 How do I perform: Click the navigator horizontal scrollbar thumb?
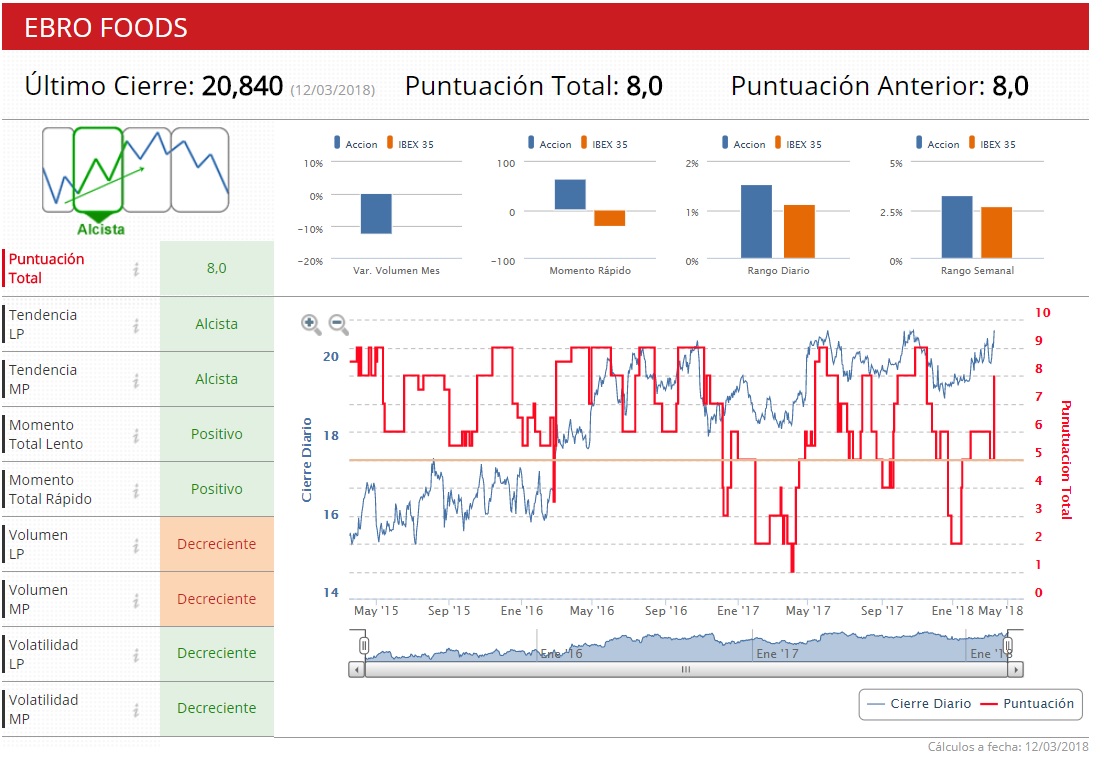(686, 669)
